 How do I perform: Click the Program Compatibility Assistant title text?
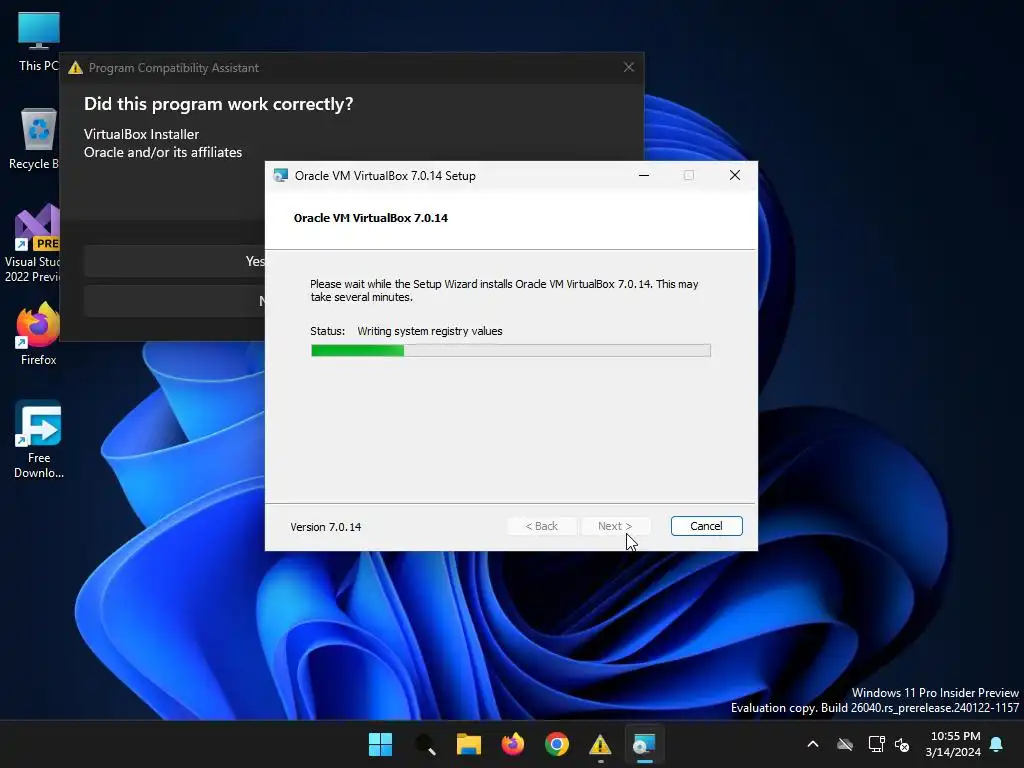[174, 68]
